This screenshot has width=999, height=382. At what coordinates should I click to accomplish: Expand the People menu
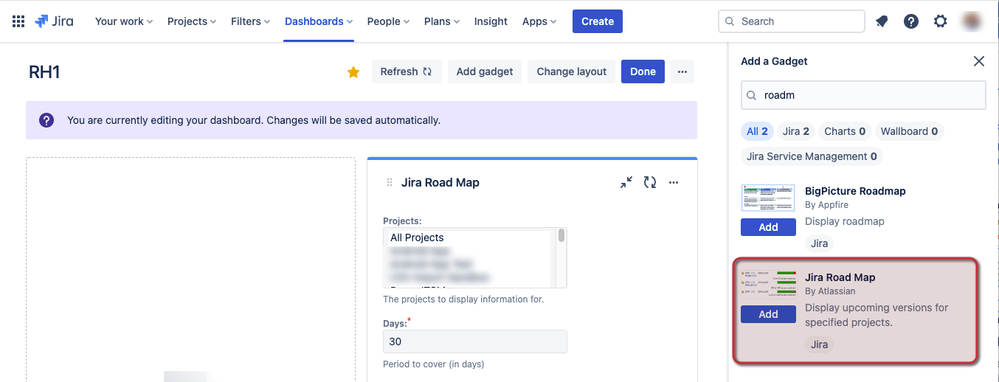click(388, 21)
